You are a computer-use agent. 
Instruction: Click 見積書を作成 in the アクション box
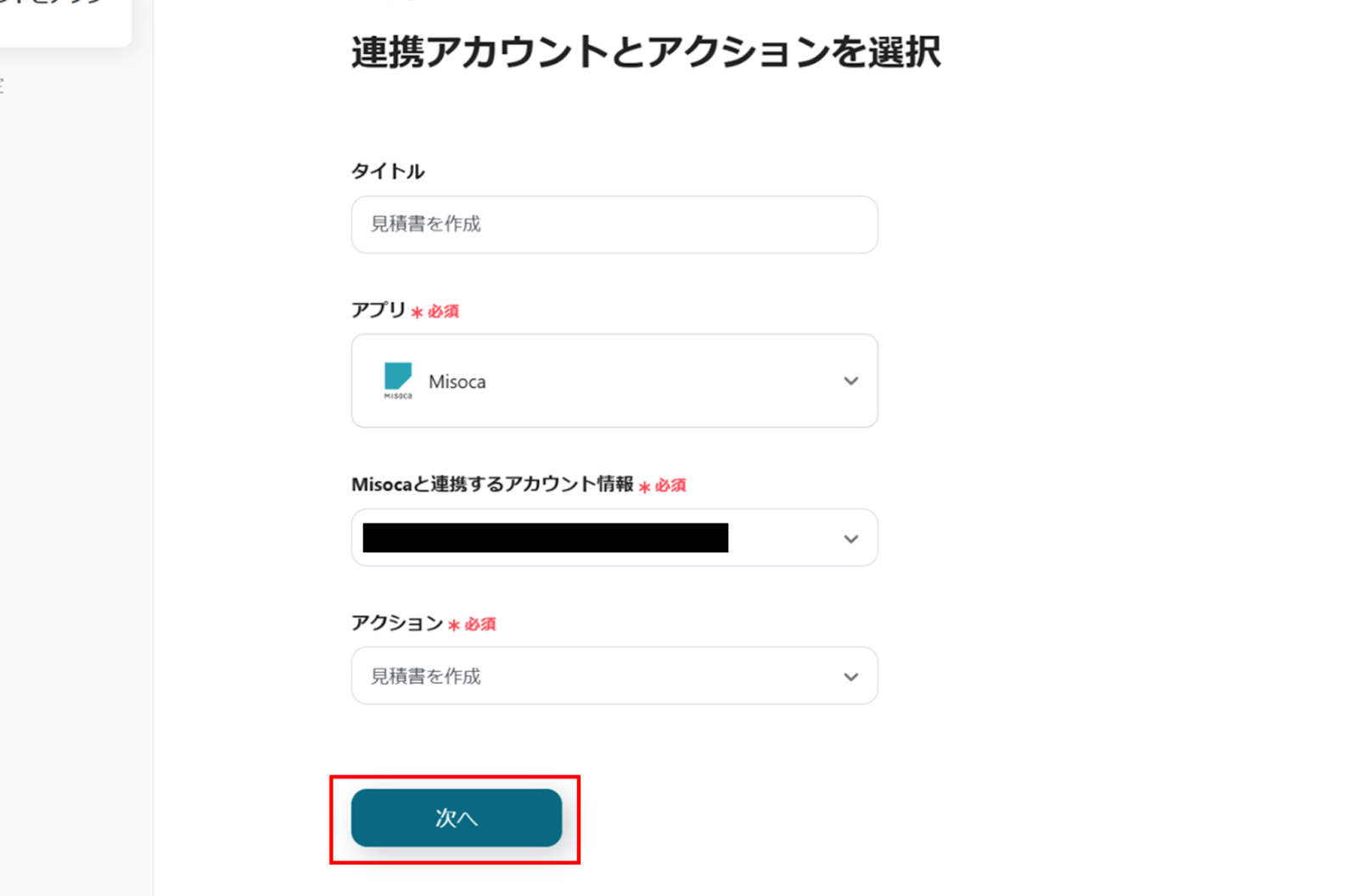click(x=426, y=676)
